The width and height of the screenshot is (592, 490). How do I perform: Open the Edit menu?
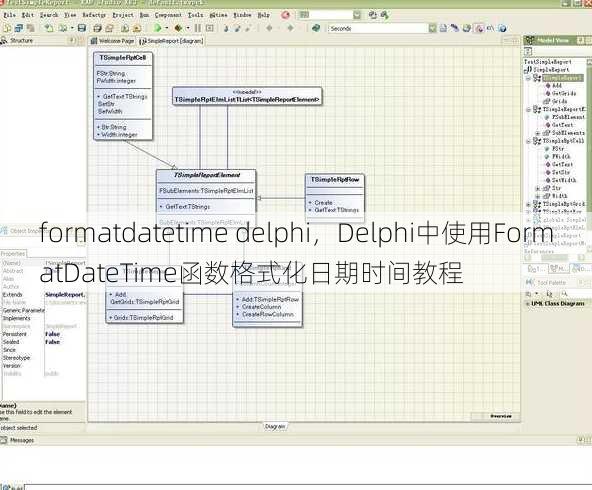click(x=28, y=15)
